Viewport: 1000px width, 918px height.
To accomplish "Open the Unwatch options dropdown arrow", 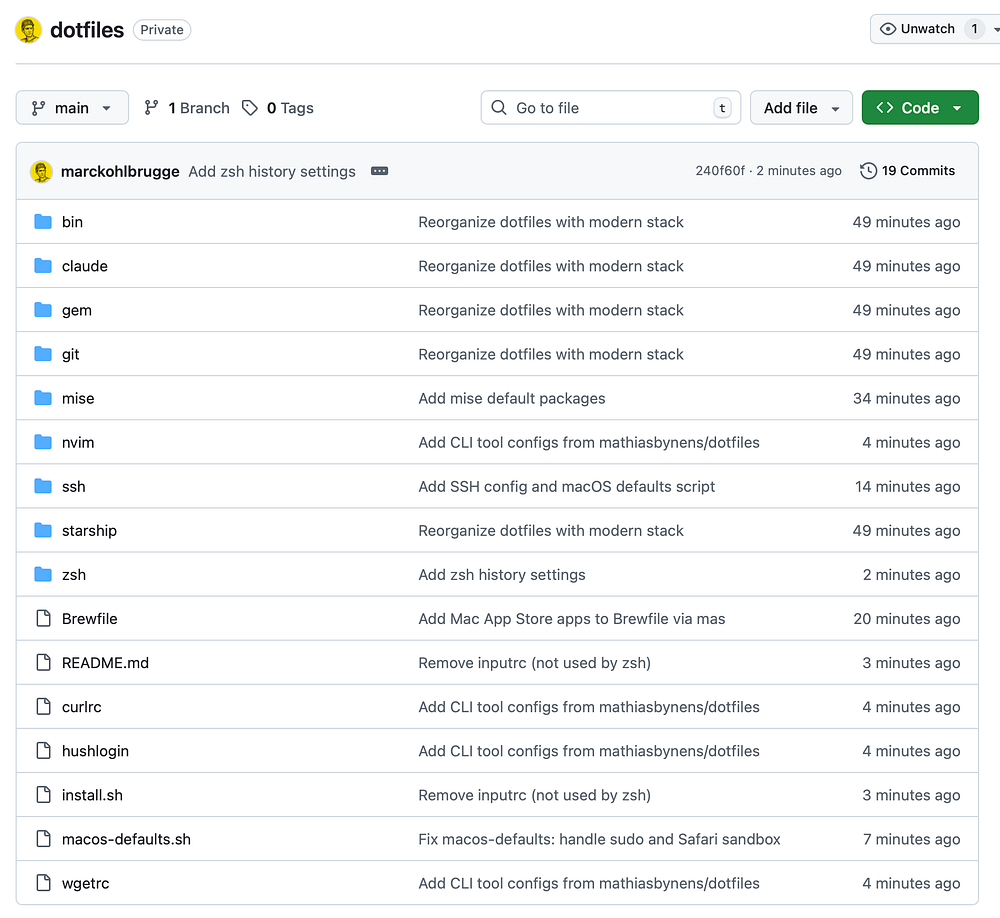I will click(x=996, y=29).
